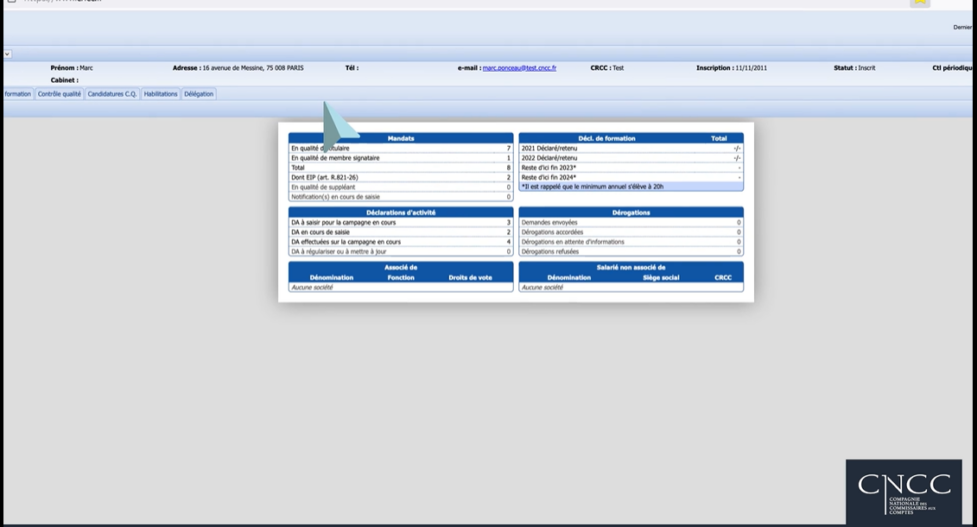Select En qualité de membre signataire row
977x527 pixels.
(x=401, y=158)
